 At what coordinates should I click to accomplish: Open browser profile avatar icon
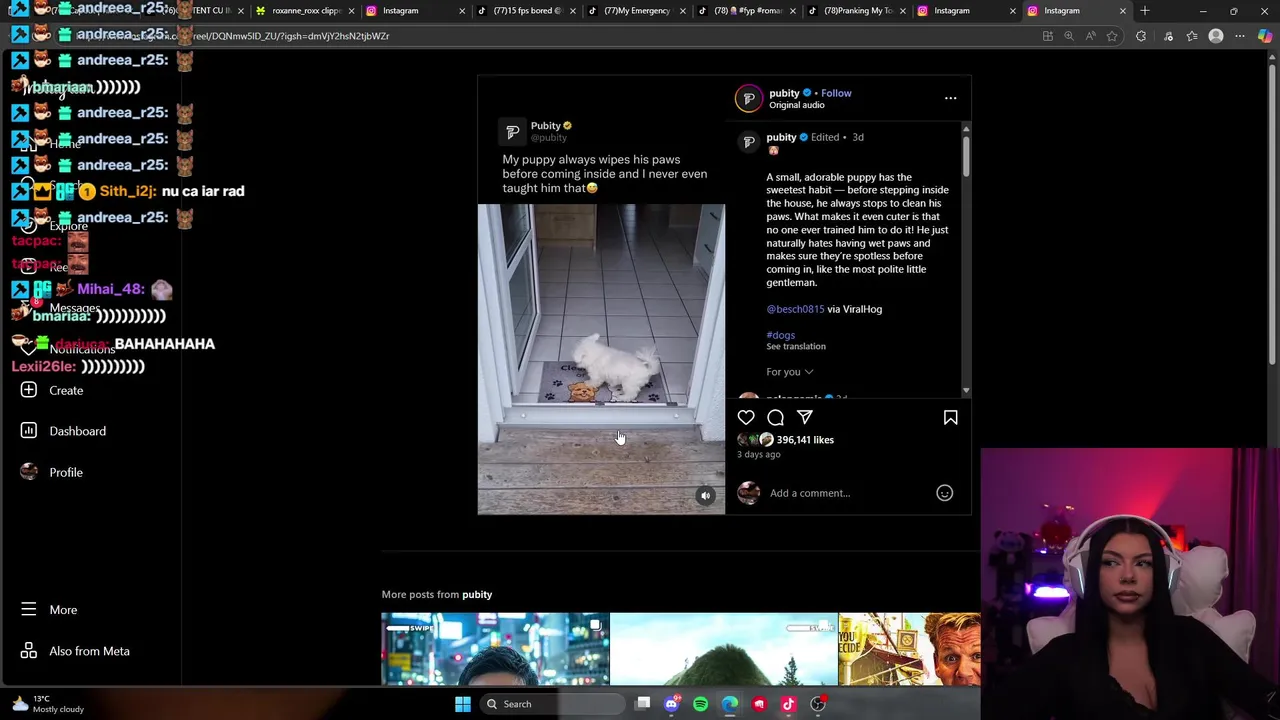coord(1216,36)
